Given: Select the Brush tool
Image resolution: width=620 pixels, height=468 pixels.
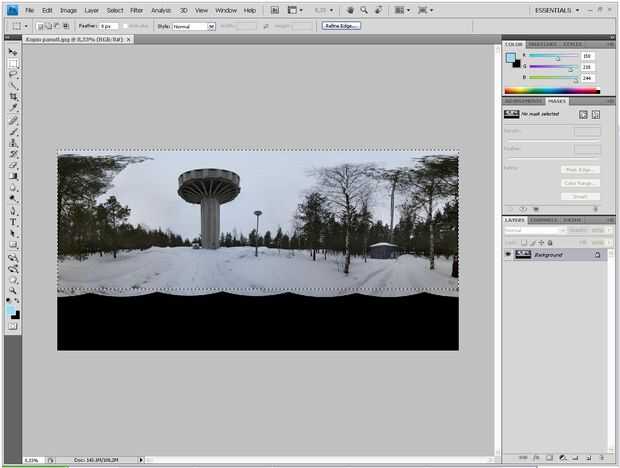Looking at the screenshot, I should pyautogui.click(x=13, y=131).
